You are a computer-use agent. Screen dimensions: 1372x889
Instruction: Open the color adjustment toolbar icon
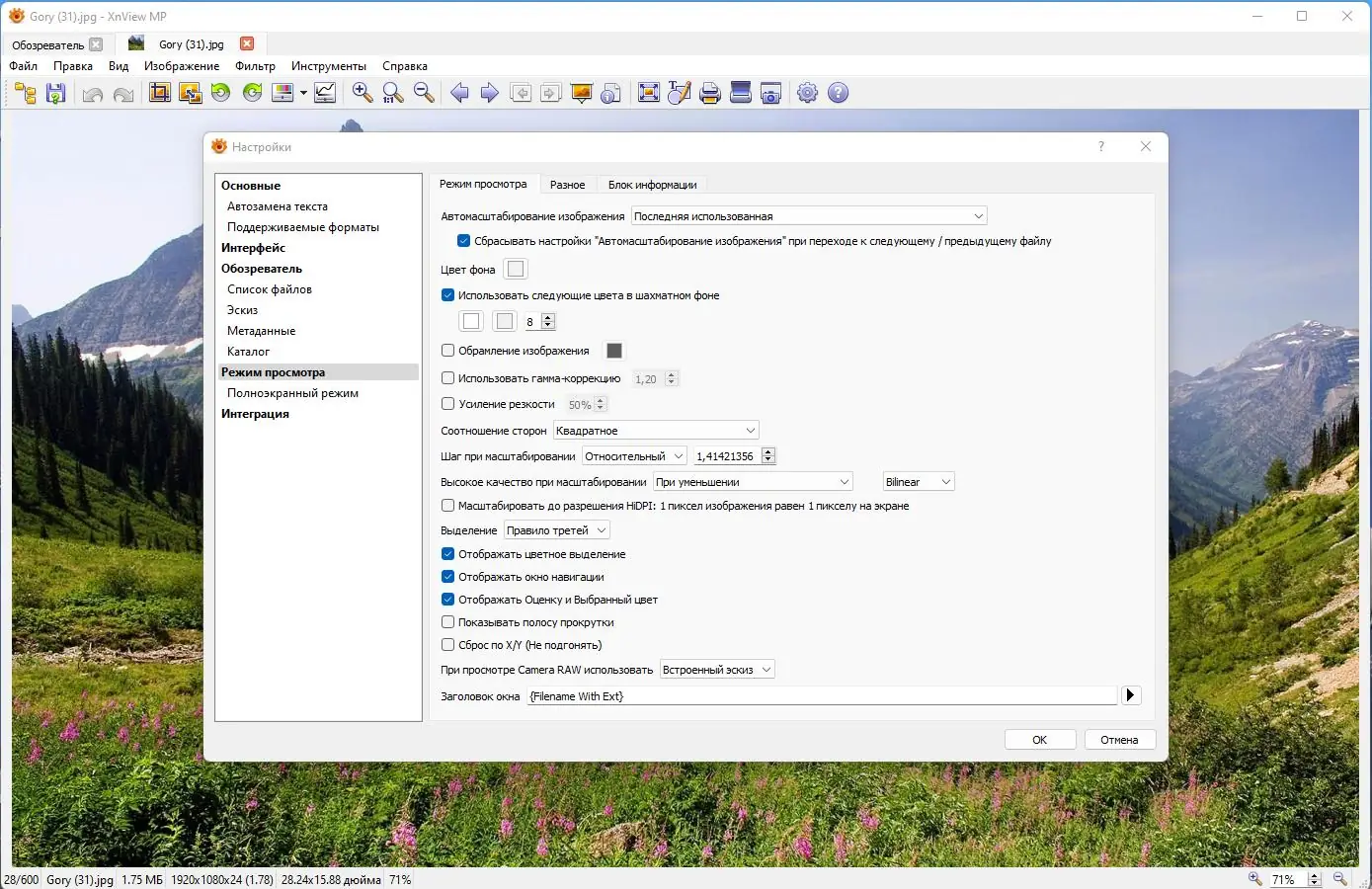pos(282,94)
